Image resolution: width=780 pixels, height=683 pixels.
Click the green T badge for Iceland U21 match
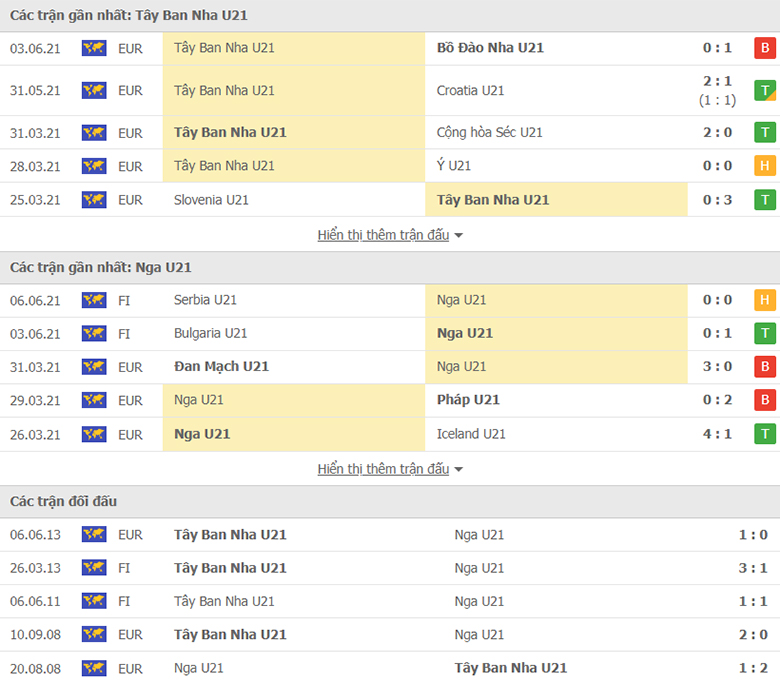click(x=765, y=434)
